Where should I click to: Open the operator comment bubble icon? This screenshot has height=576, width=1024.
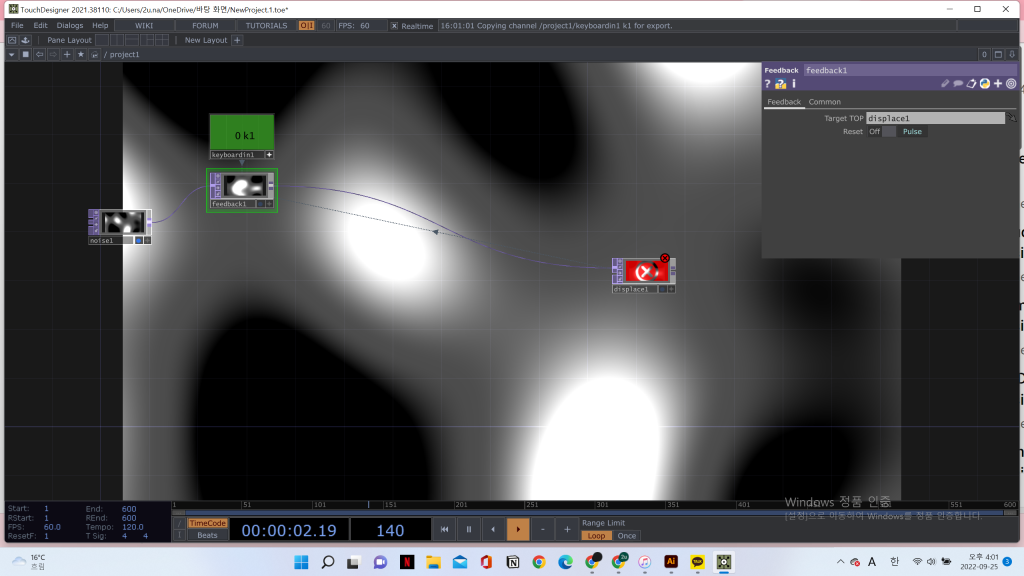(958, 84)
